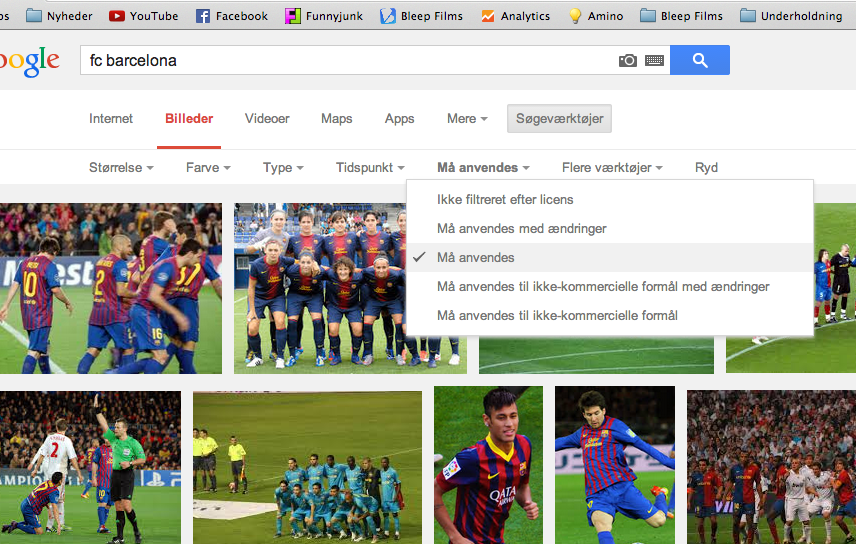Click the blue magnifier search button
856x544 pixels.
tap(700, 60)
